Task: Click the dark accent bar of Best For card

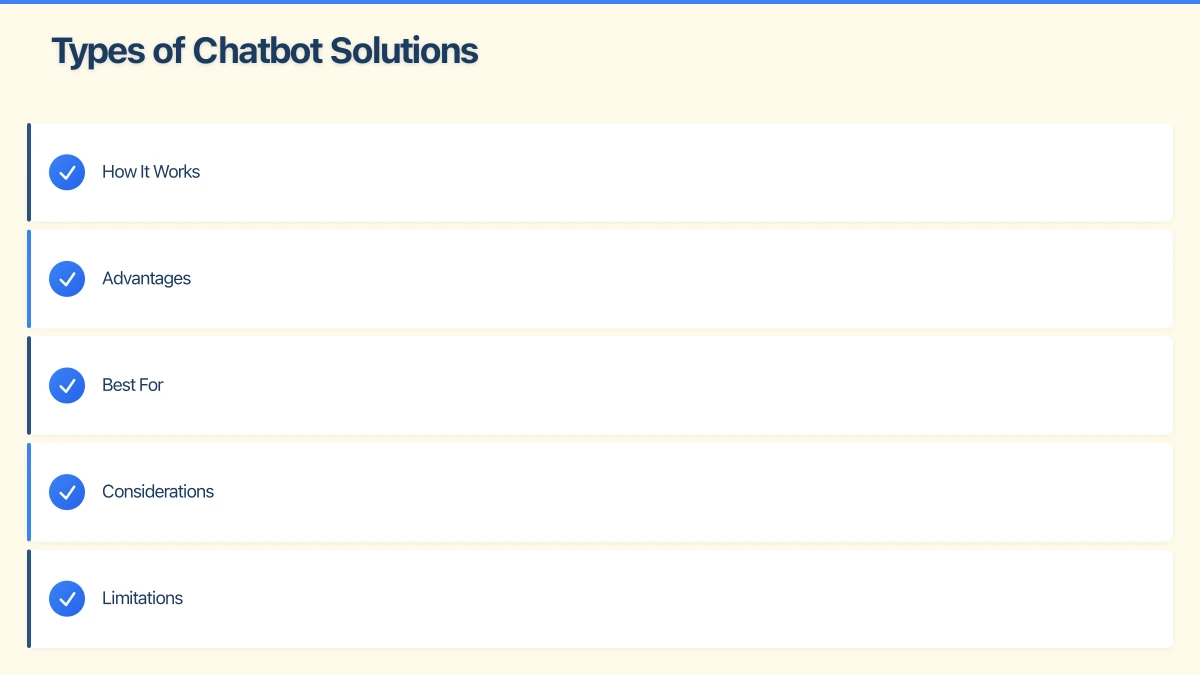Action: (29, 385)
